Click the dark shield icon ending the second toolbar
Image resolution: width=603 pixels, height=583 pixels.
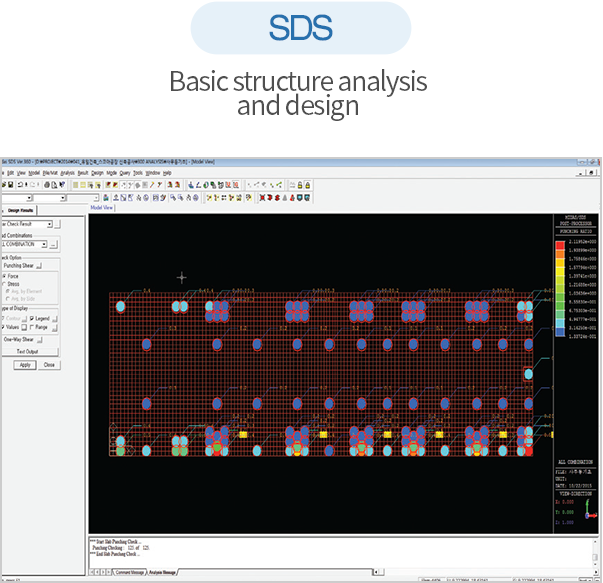[x=307, y=198]
